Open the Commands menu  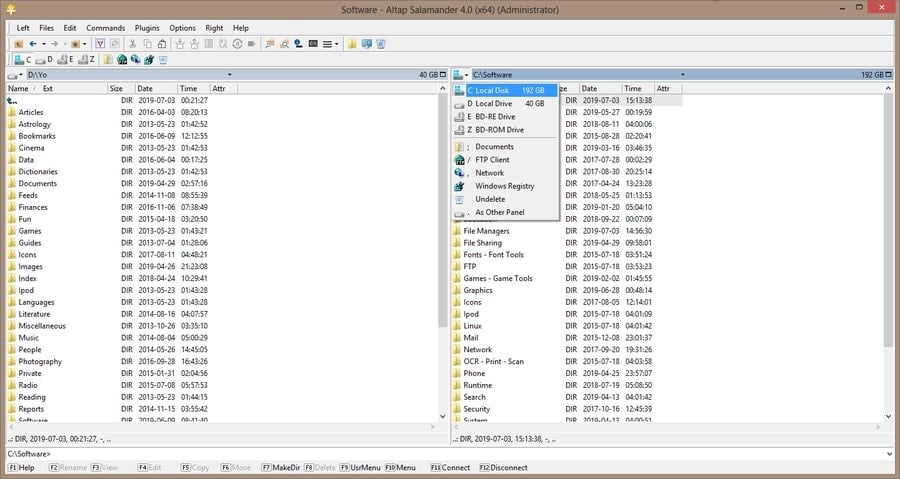[x=106, y=28]
